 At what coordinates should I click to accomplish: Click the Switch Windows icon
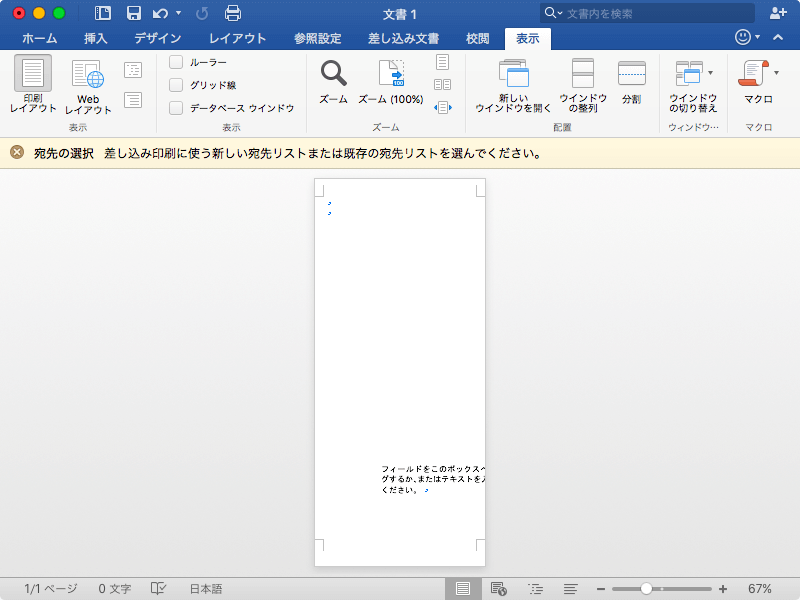pyautogui.click(x=689, y=73)
